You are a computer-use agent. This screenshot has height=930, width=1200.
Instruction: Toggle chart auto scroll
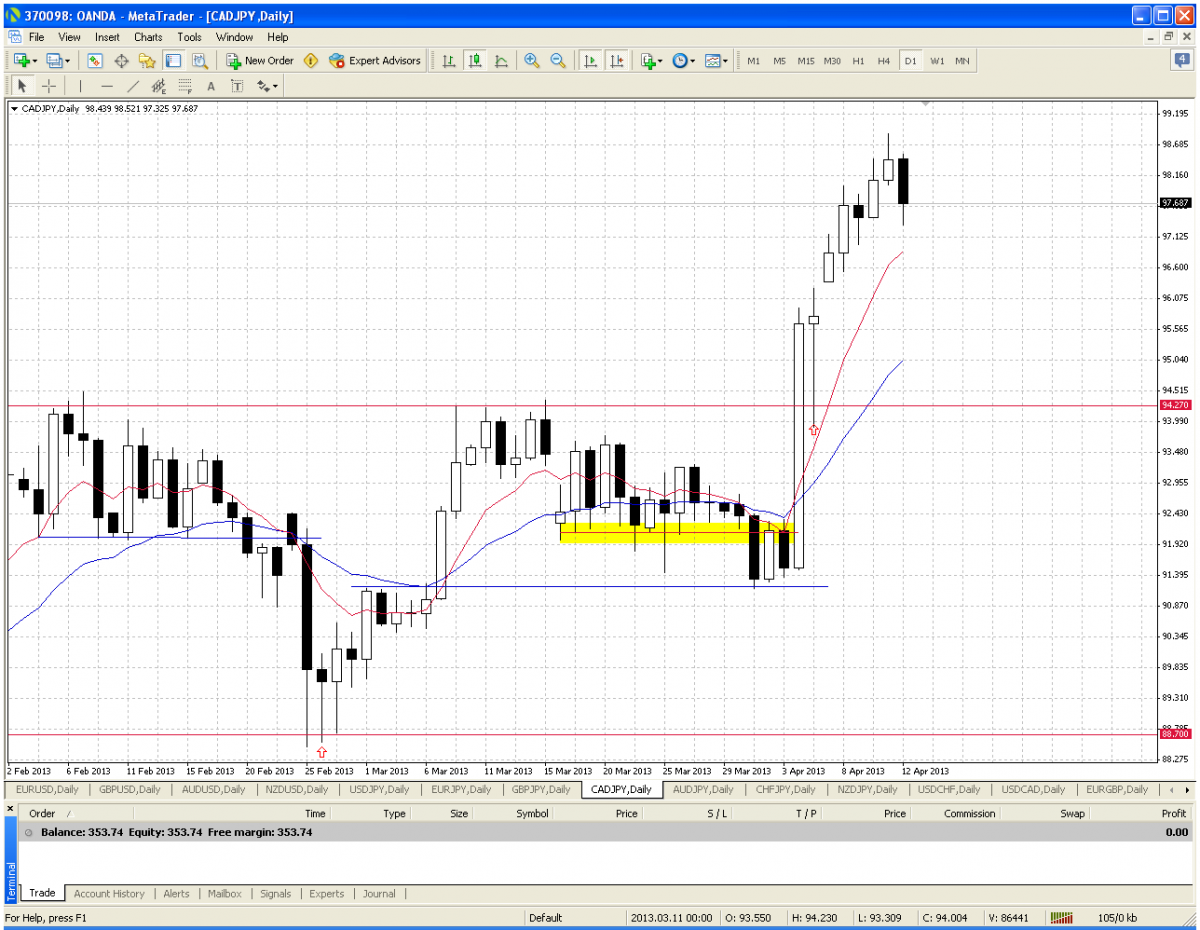(x=590, y=61)
